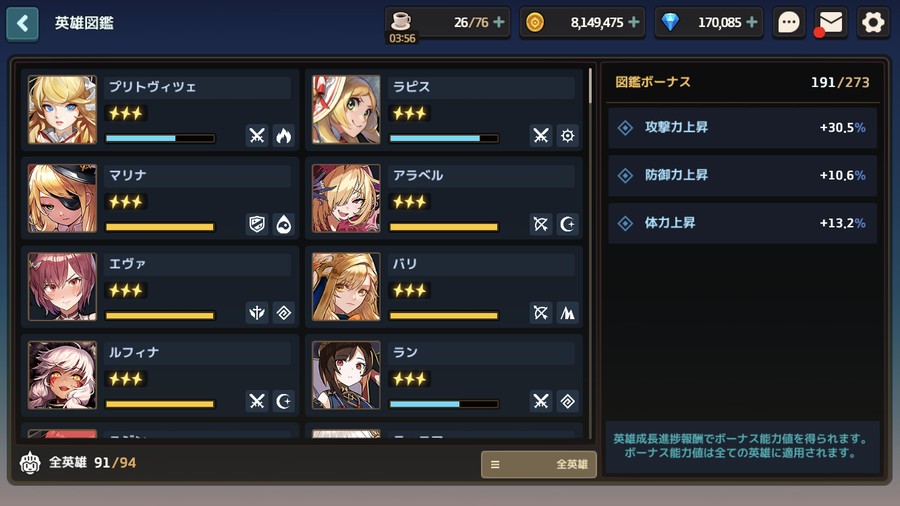Add gold coins with plus button
The image size is (900, 506).
(634, 22)
